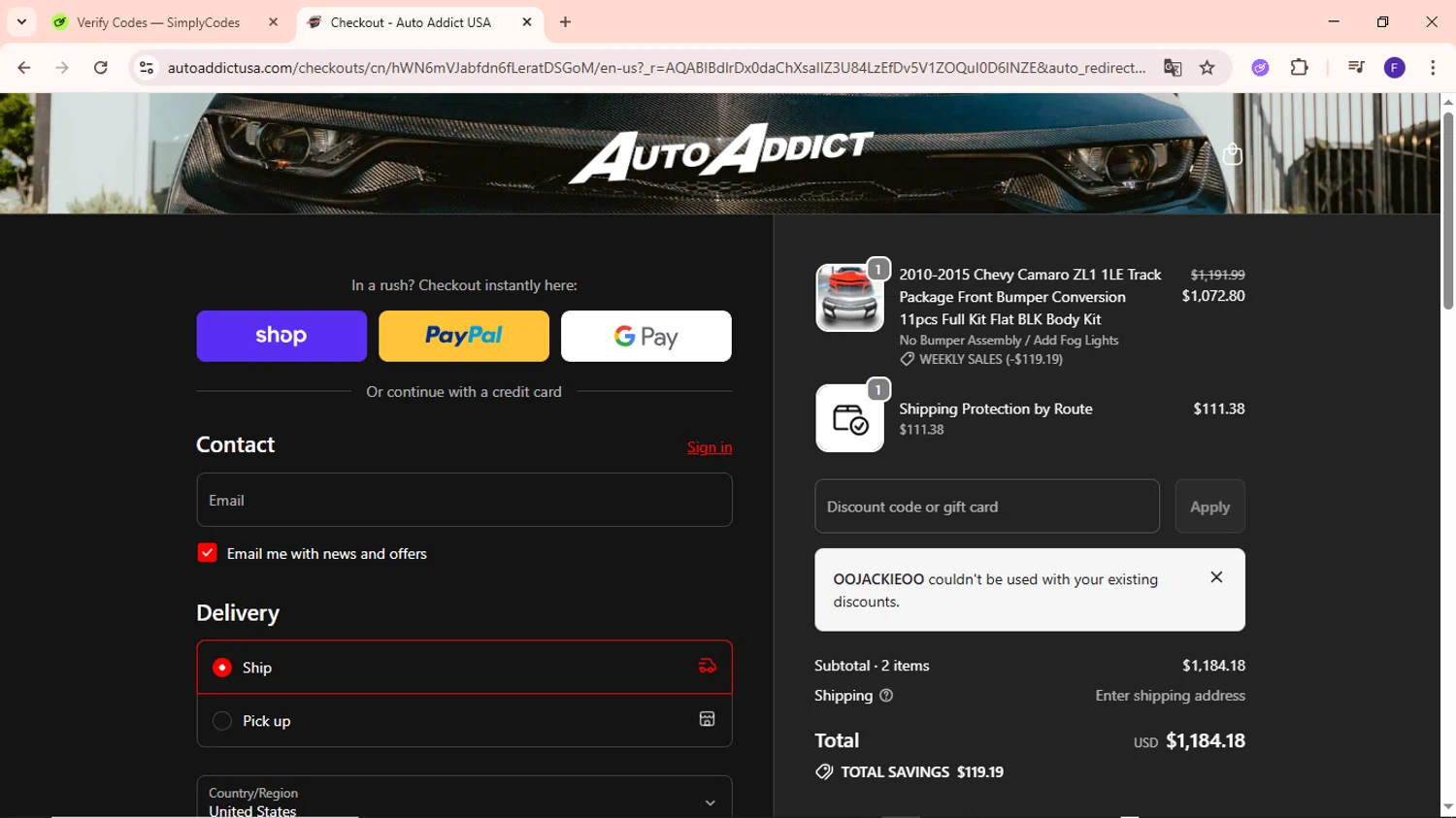Focus the Discount code or gift card field
Screen dimensions: 1456x818
[987, 507]
